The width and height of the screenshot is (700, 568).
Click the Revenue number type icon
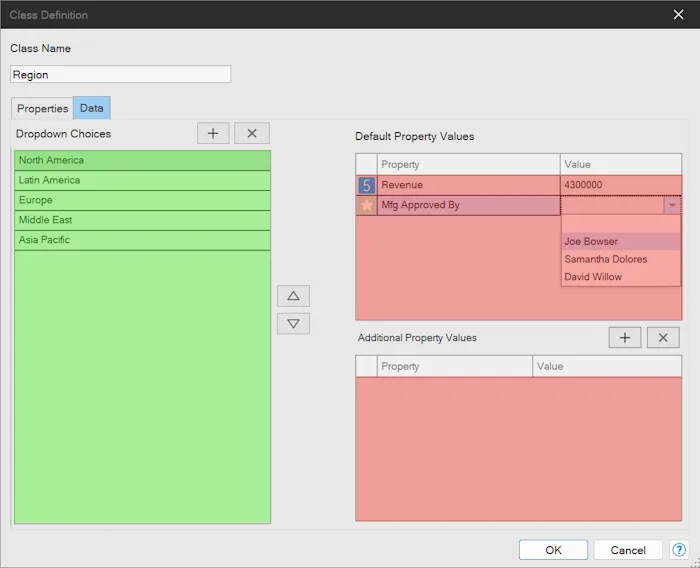pos(367,185)
